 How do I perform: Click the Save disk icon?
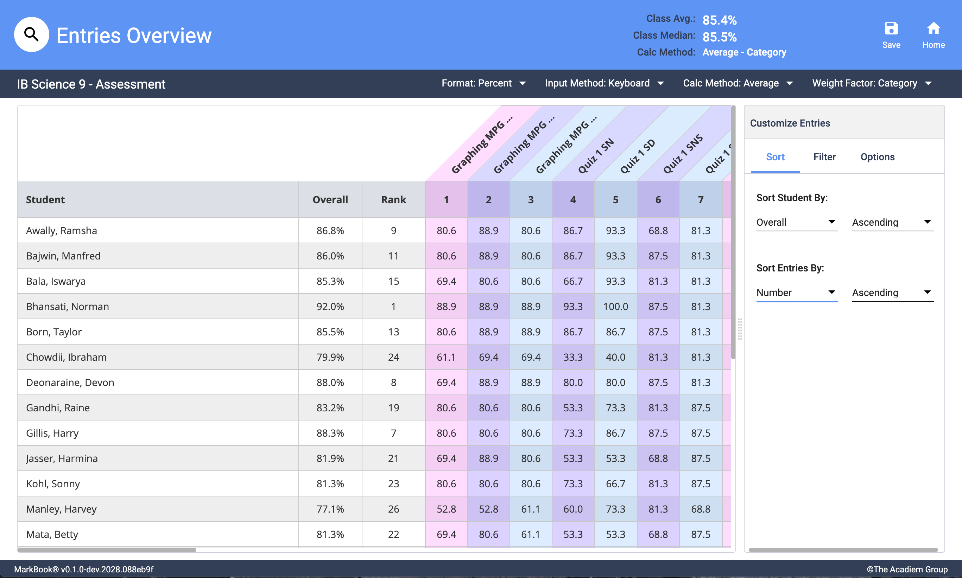[891, 29]
